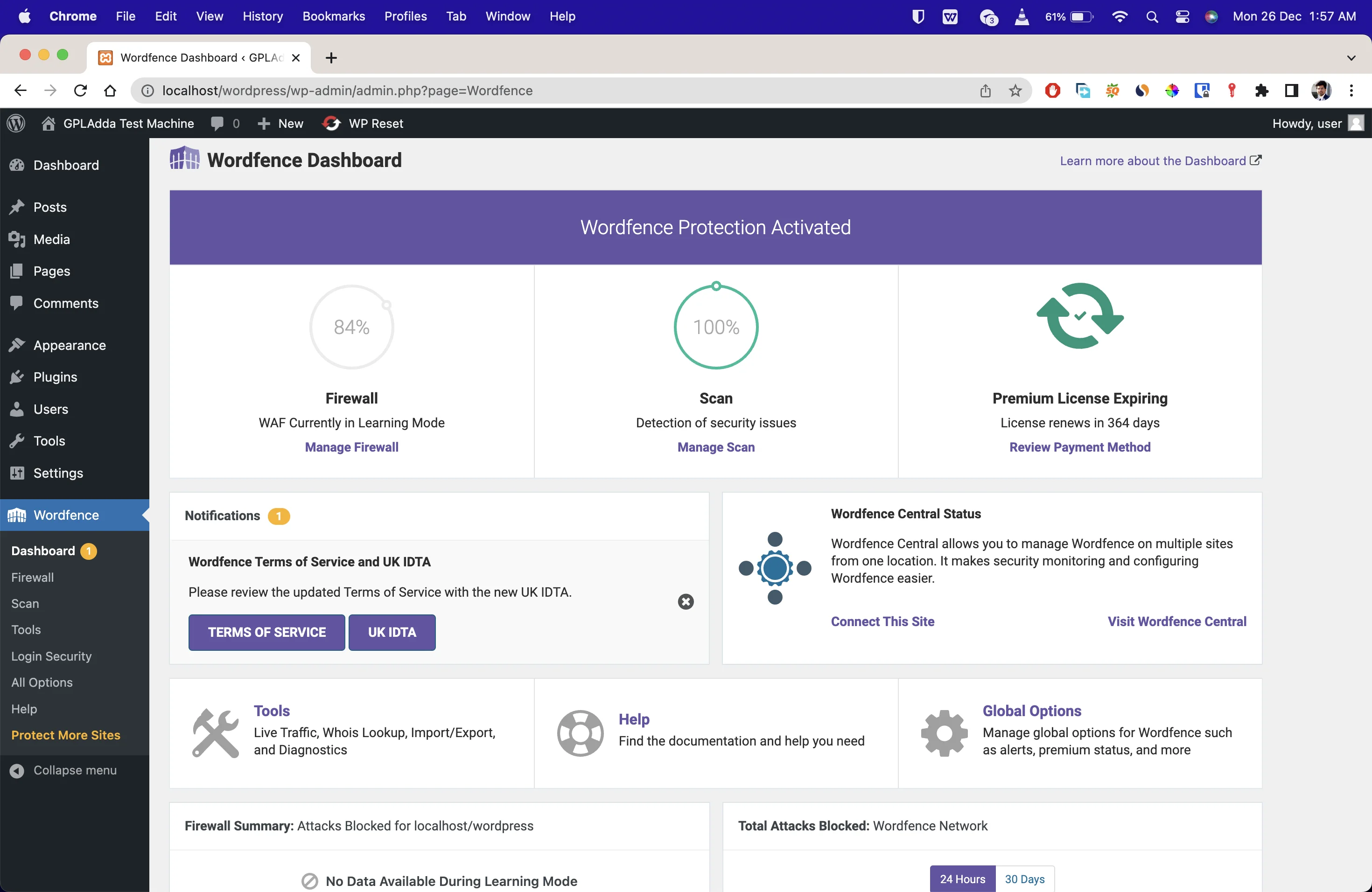Viewport: 1372px width, 892px height.
Task: Click the TERMS OF SERVICE button
Action: click(267, 632)
